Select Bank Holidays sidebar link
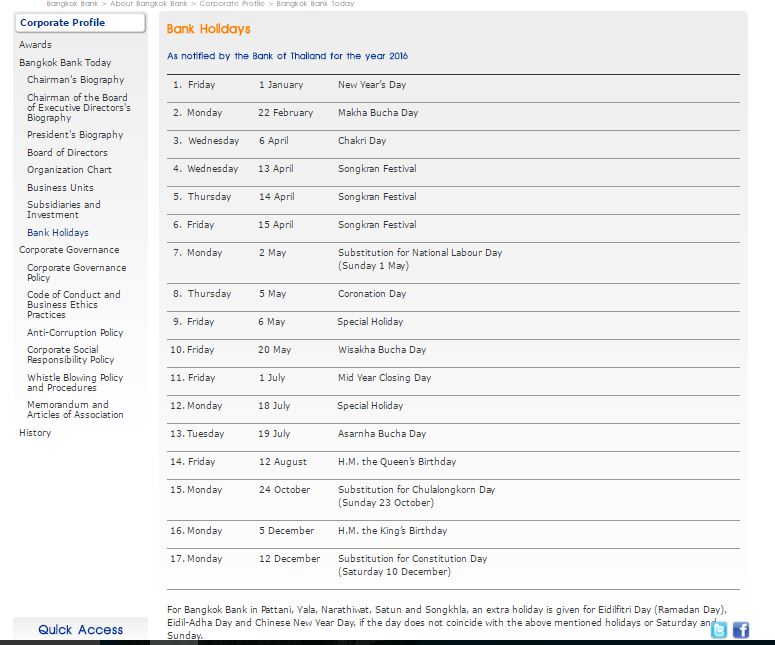 coord(58,232)
